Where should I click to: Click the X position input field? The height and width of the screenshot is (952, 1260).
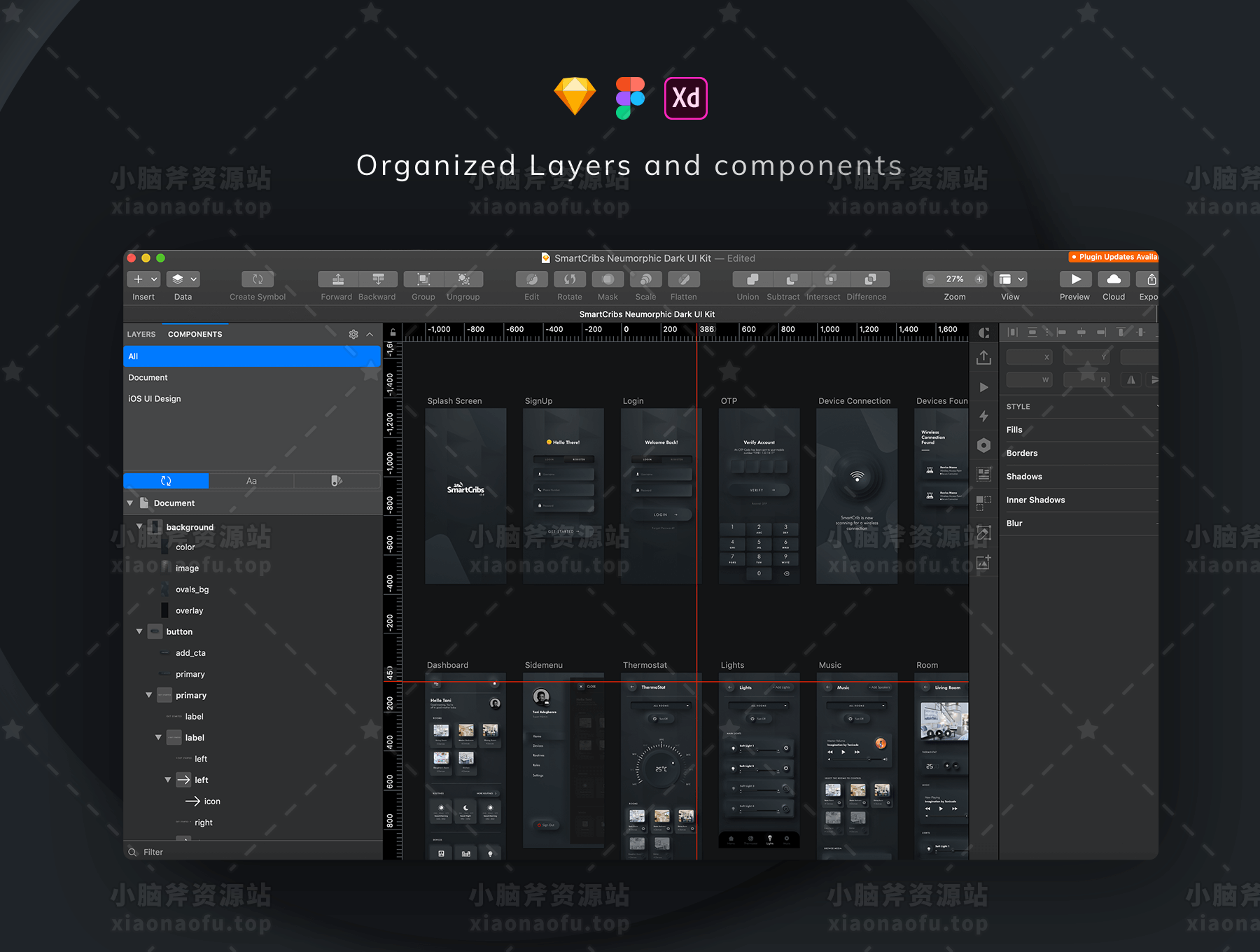point(1030,357)
